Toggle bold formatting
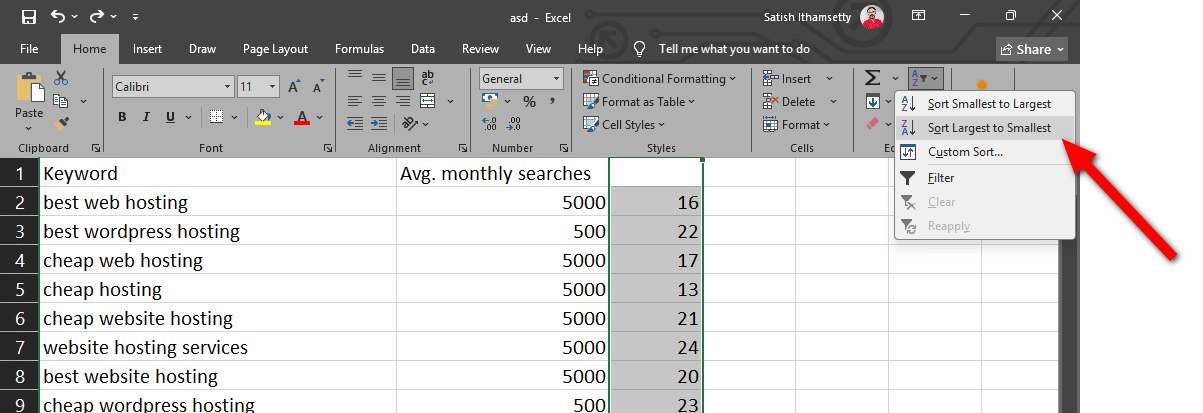 122,117
